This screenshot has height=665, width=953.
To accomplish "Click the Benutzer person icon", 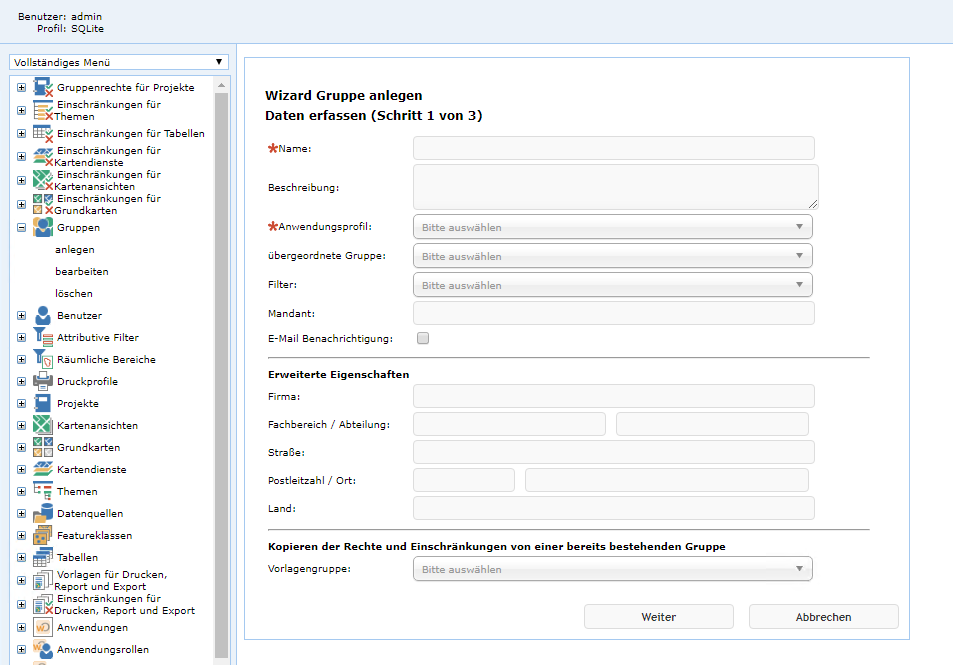I will click(x=43, y=316).
